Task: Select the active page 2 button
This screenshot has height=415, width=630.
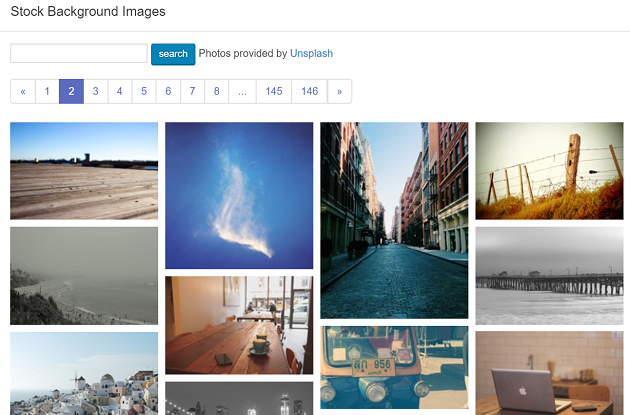Action: 71,92
